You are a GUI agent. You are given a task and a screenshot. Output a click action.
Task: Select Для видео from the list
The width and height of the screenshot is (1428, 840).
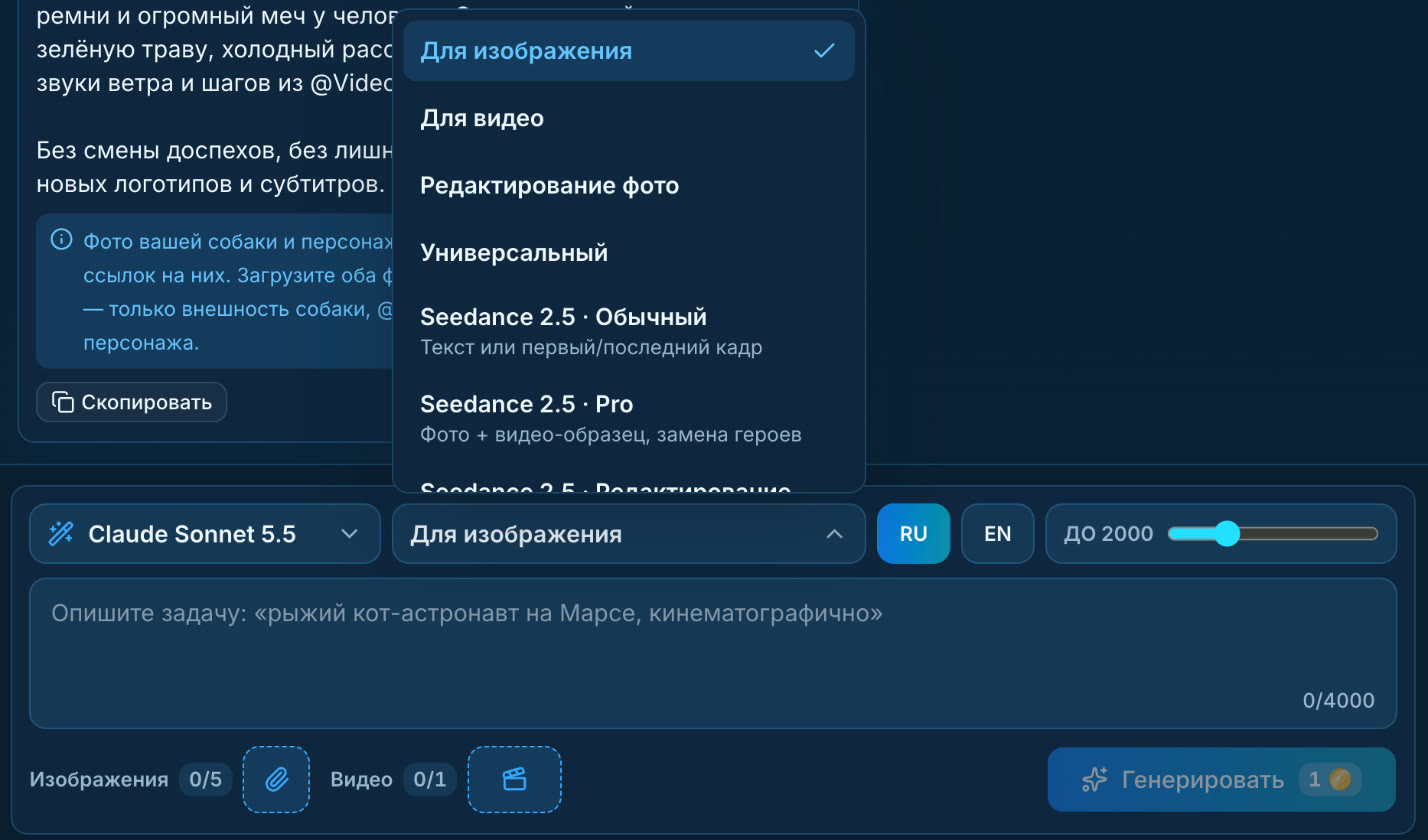click(629, 118)
